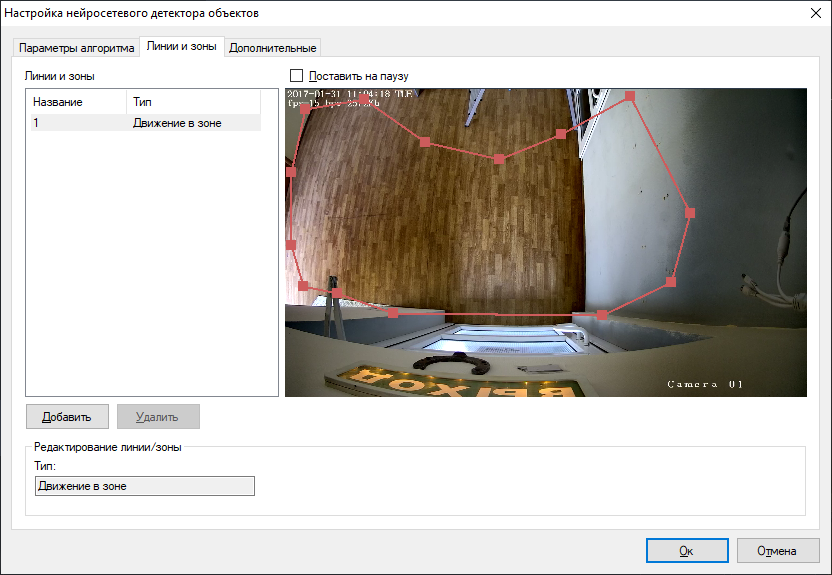The width and height of the screenshot is (832, 575).
Task: Cancel the dialog with Отмена
Action: click(777, 550)
